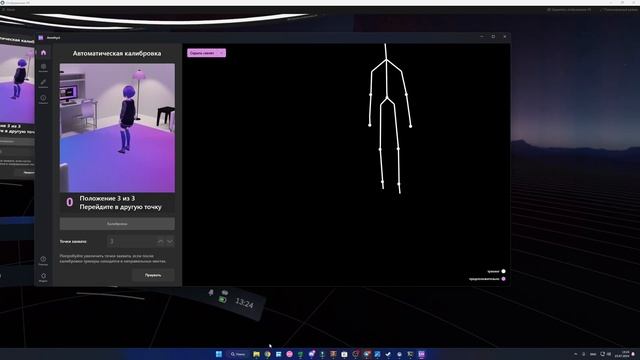Screen dimensions: 640x360
Task: Click the "Точки захвата" label
Action: (x=73, y=242)
